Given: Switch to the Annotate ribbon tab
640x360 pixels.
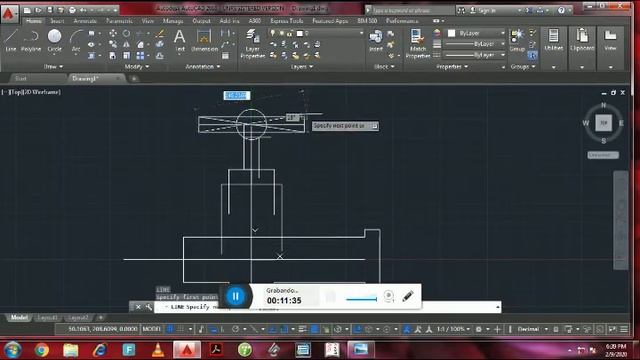Looking at the screenshot, I should click(85, 20).
